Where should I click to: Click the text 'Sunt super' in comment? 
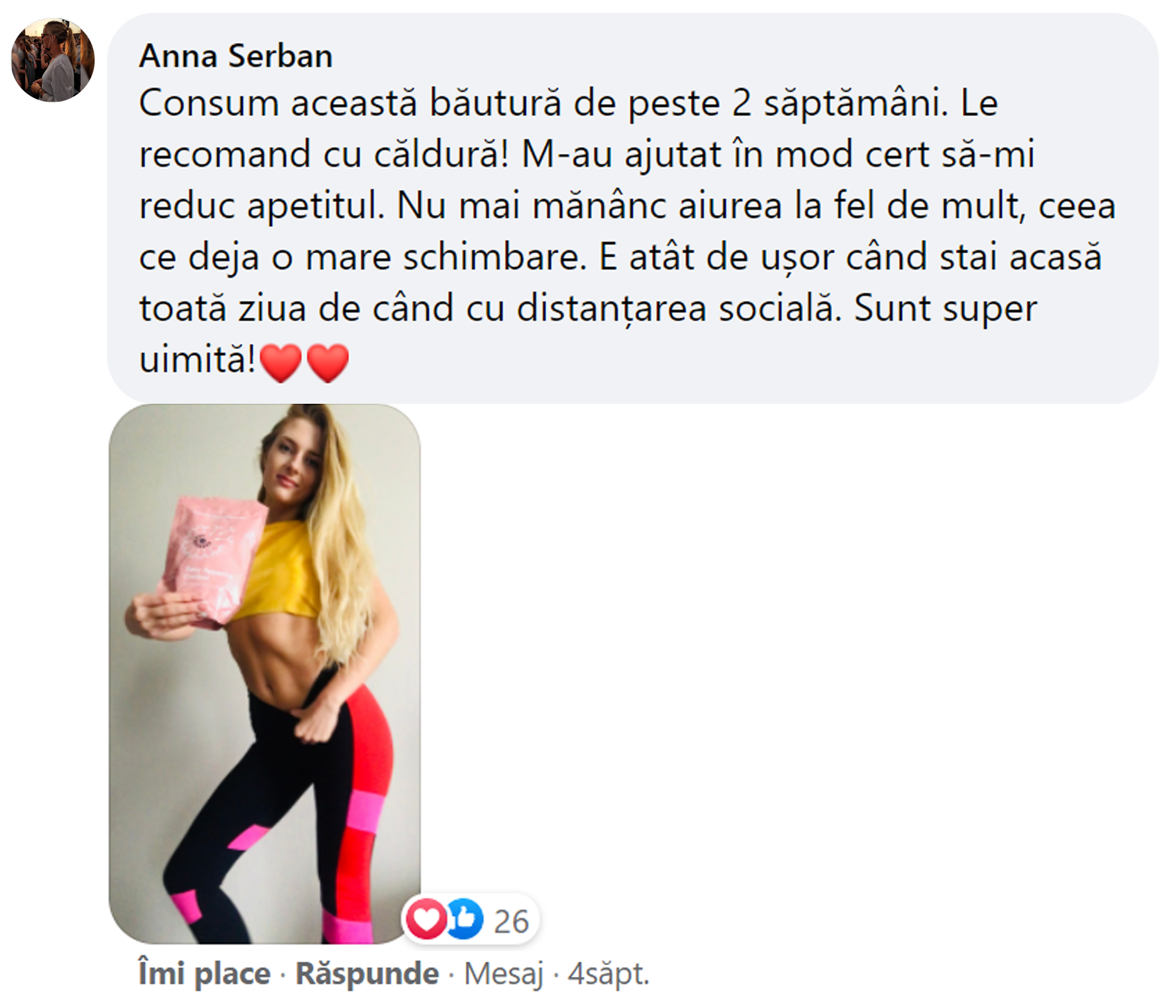(x=946, y=309)
